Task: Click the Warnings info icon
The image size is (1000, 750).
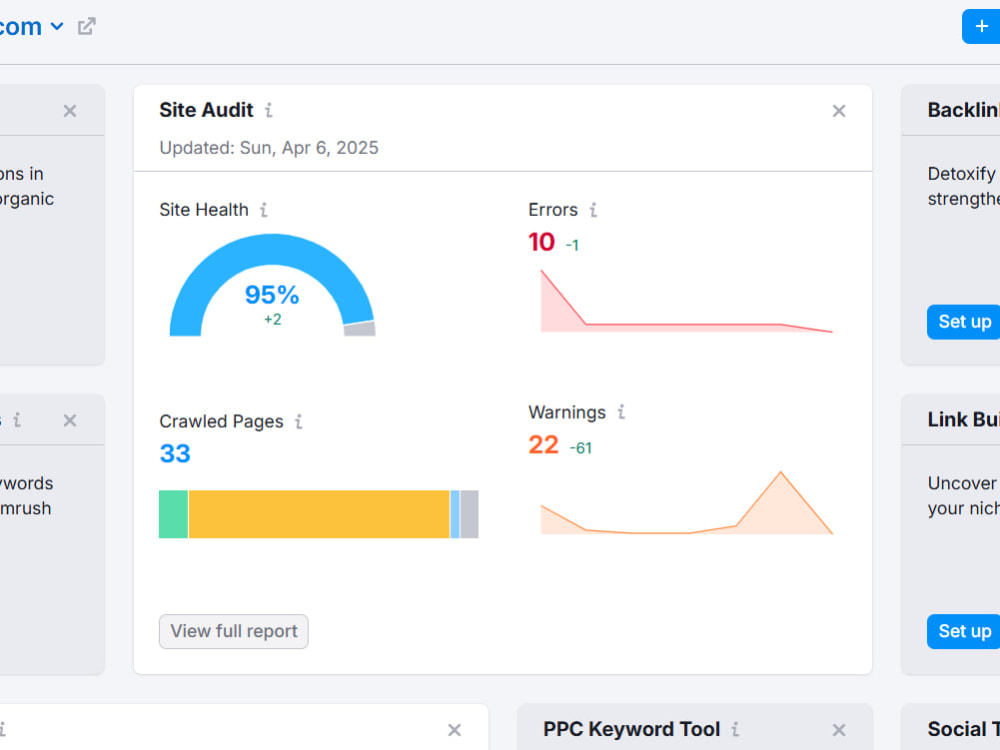Action: point(621,412)
